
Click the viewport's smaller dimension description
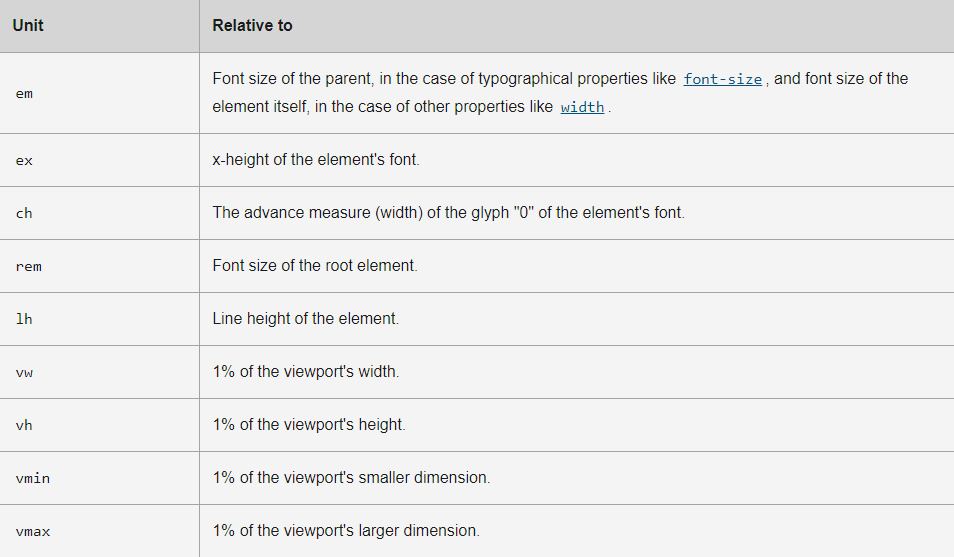(x=351, y=477)
